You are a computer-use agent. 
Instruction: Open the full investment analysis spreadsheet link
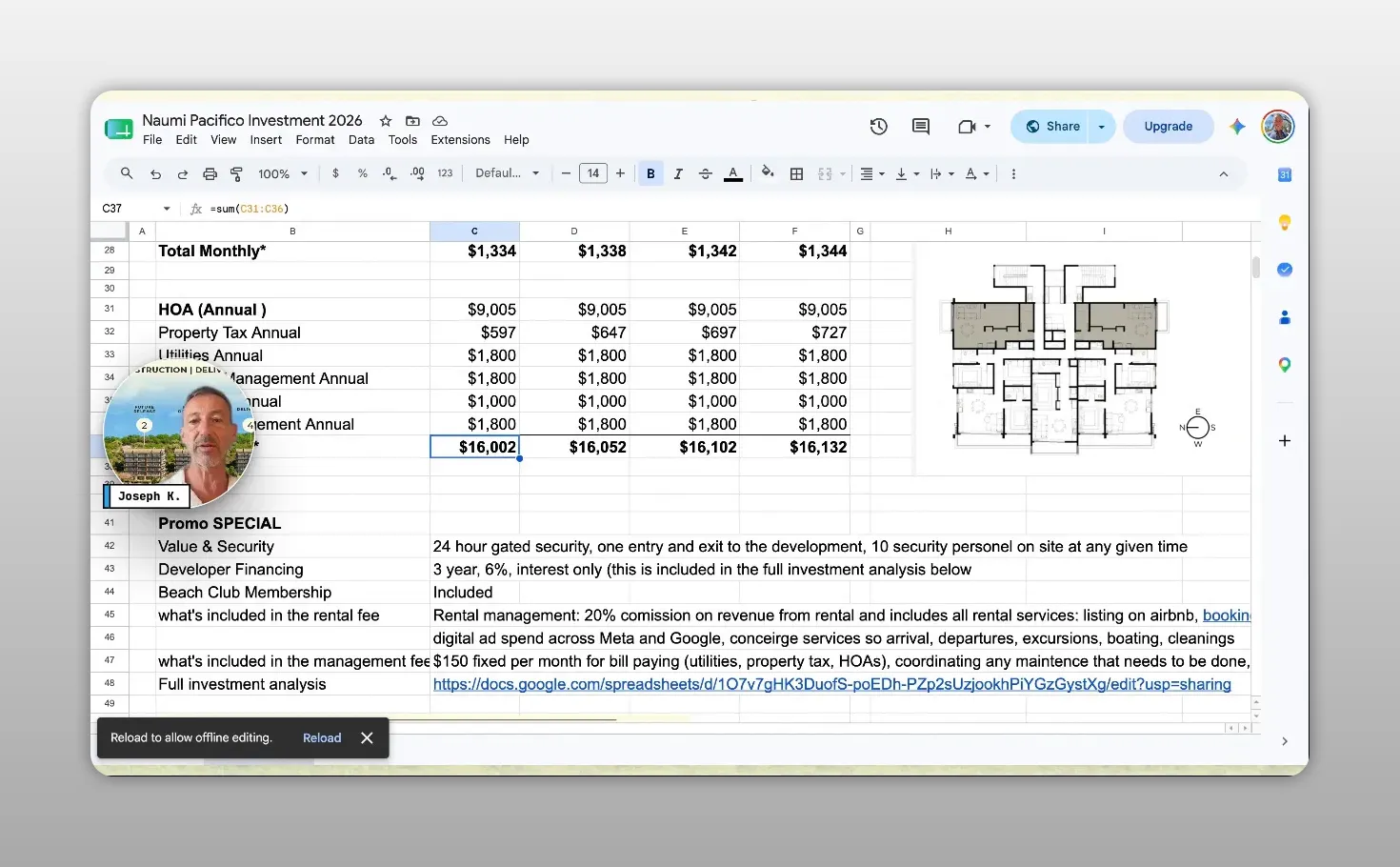831,684
